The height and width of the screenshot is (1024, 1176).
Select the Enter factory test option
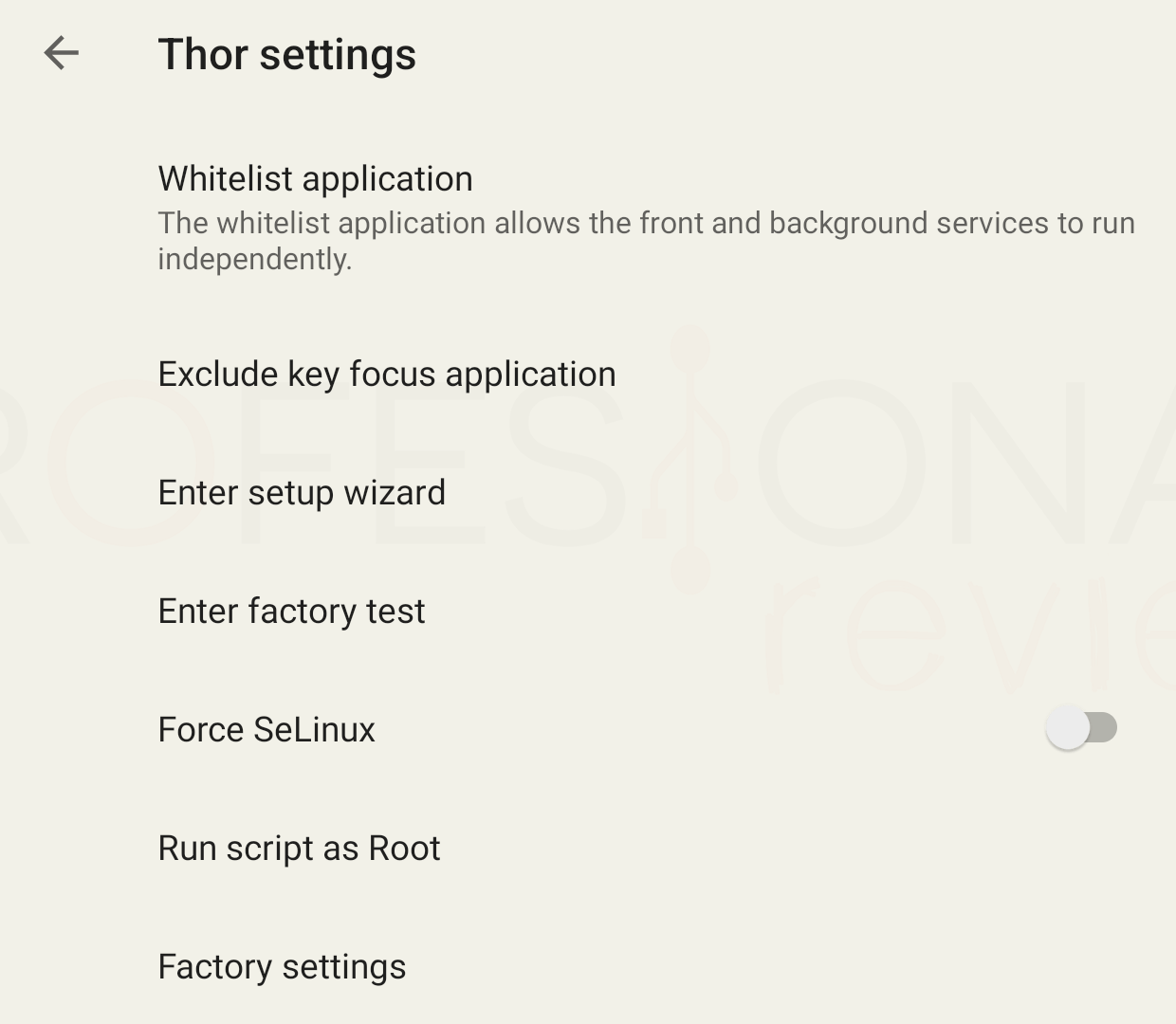tap(588, 612)
